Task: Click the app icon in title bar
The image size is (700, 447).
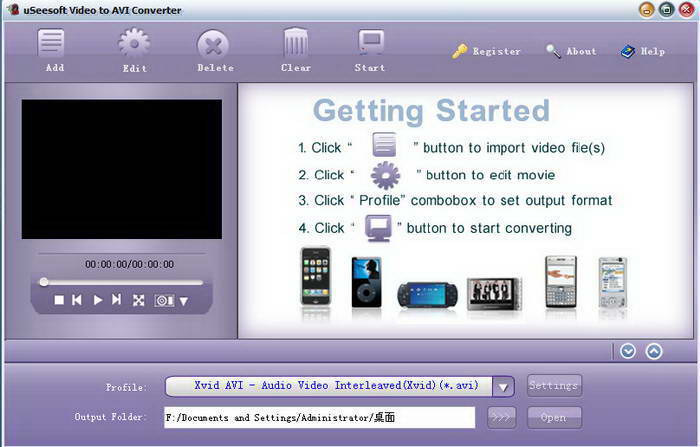Action: pos(14,9)
